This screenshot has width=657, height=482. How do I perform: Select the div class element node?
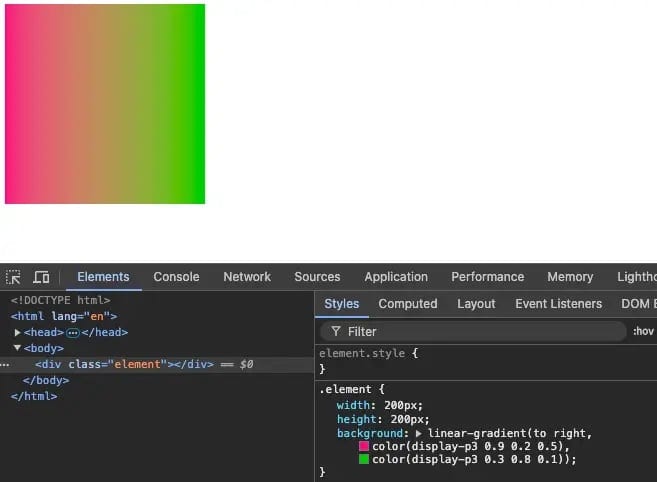(x=124, y=364)
